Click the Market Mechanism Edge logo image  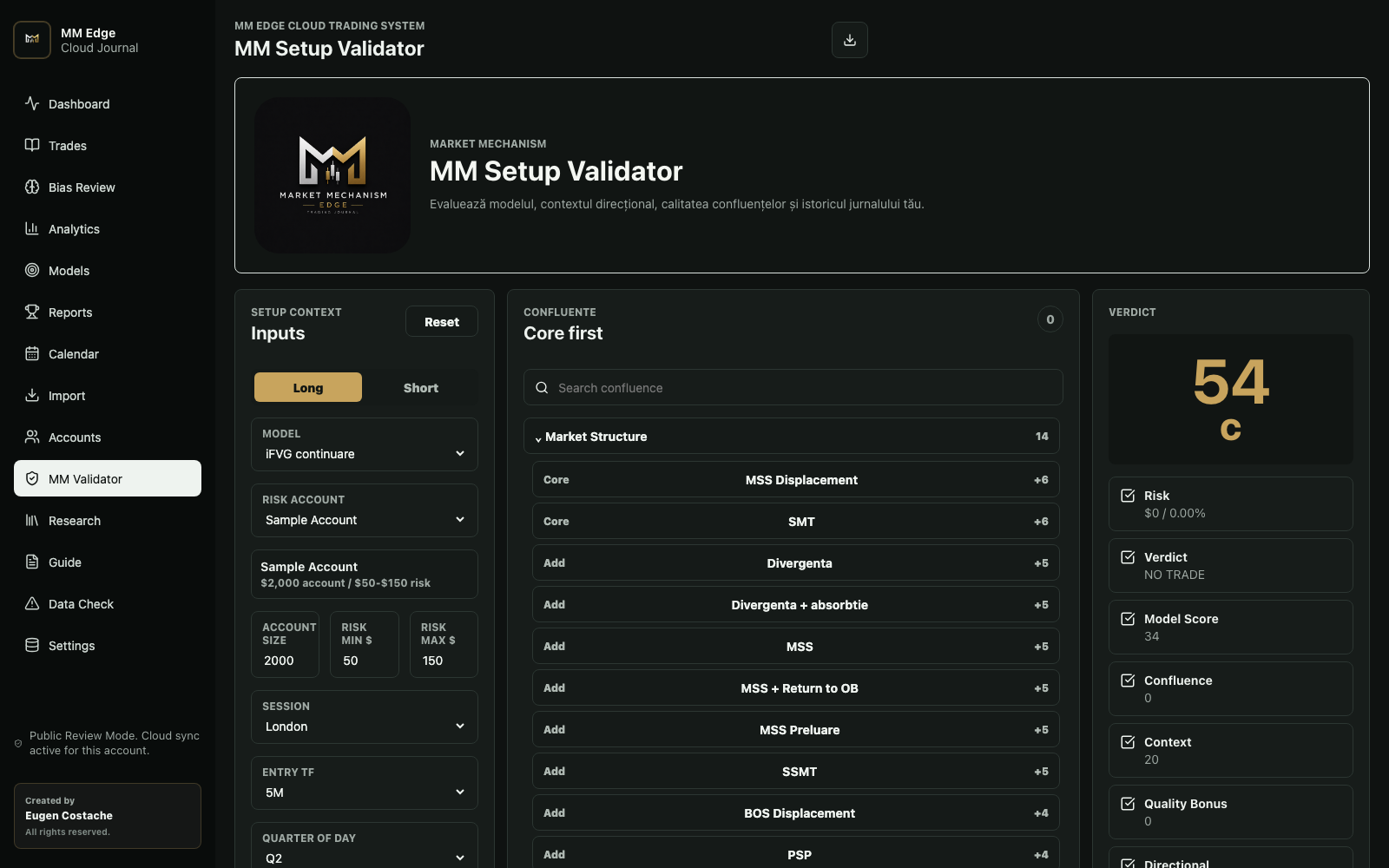click(332, 175)
